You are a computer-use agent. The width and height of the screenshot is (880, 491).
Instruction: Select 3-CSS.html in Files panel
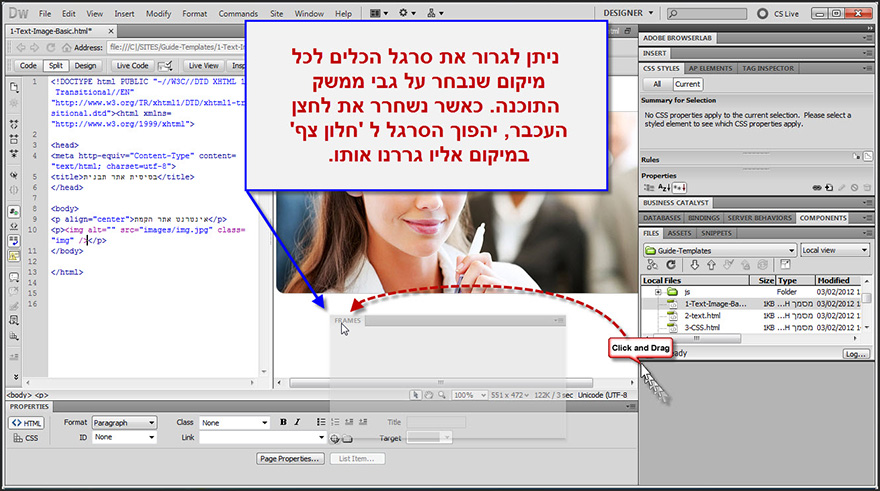click(702, 328)
